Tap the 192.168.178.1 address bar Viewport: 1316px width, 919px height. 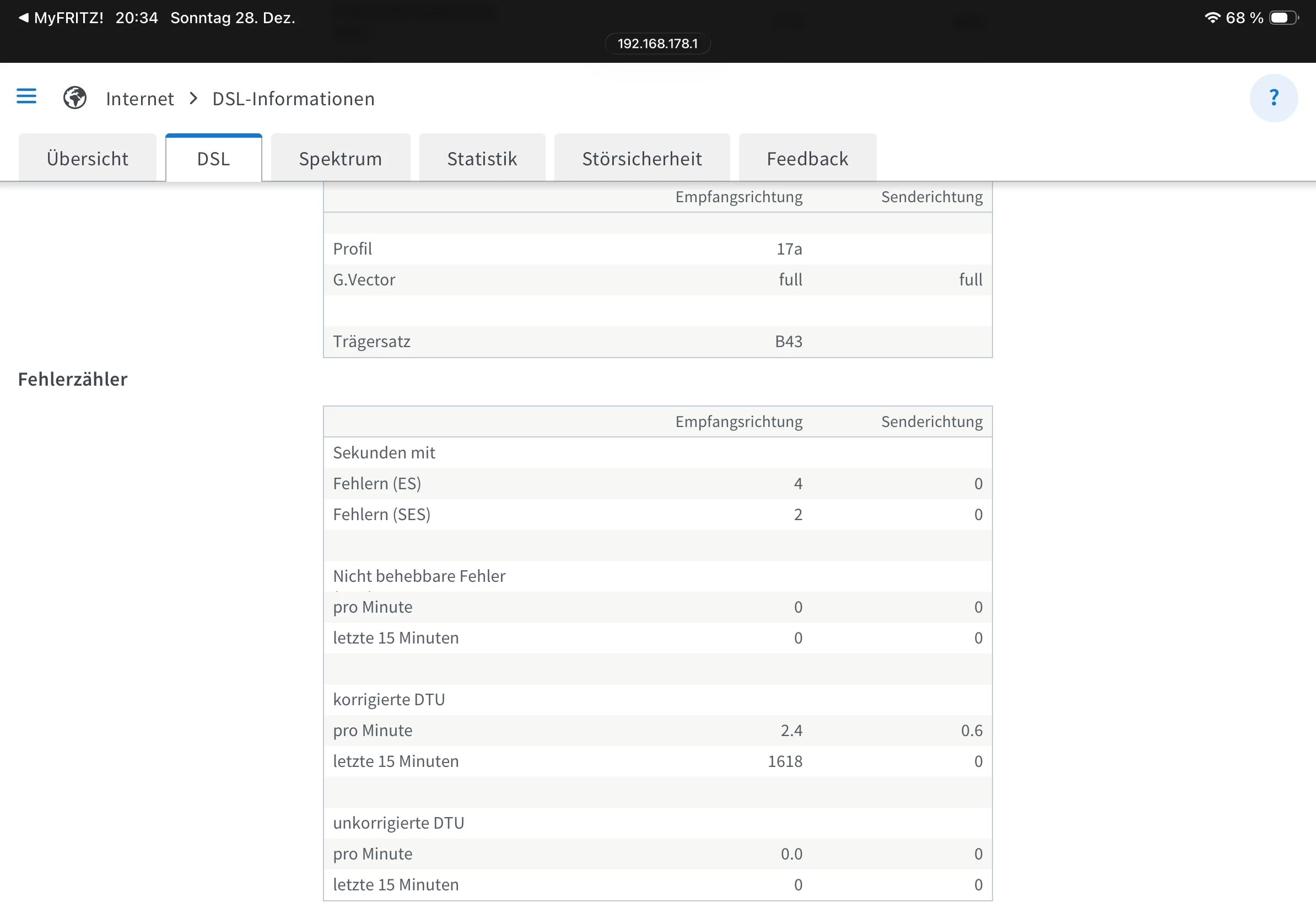click(x=657, y=44)
